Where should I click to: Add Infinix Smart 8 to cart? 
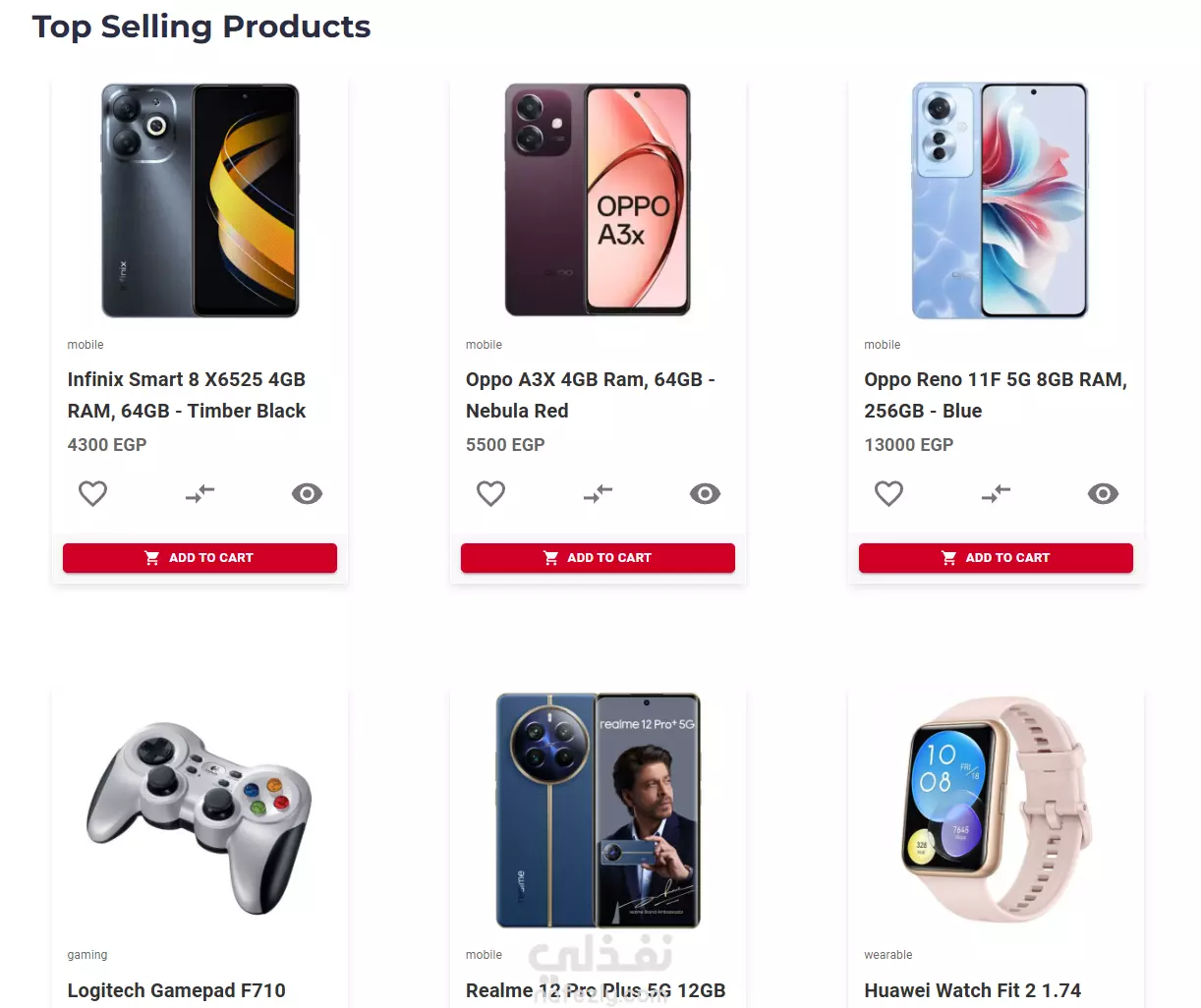(x=200, y=558)
